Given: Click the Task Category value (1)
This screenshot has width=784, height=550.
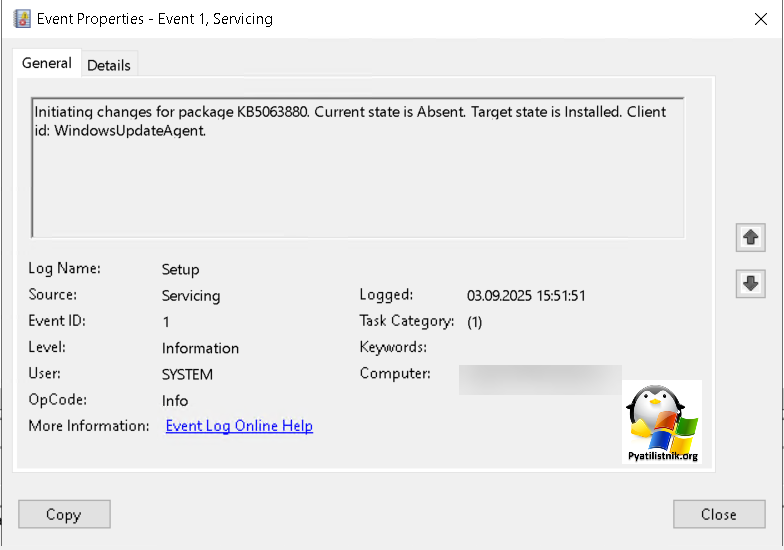Looking at the screenshot, I should coord(475,322).
